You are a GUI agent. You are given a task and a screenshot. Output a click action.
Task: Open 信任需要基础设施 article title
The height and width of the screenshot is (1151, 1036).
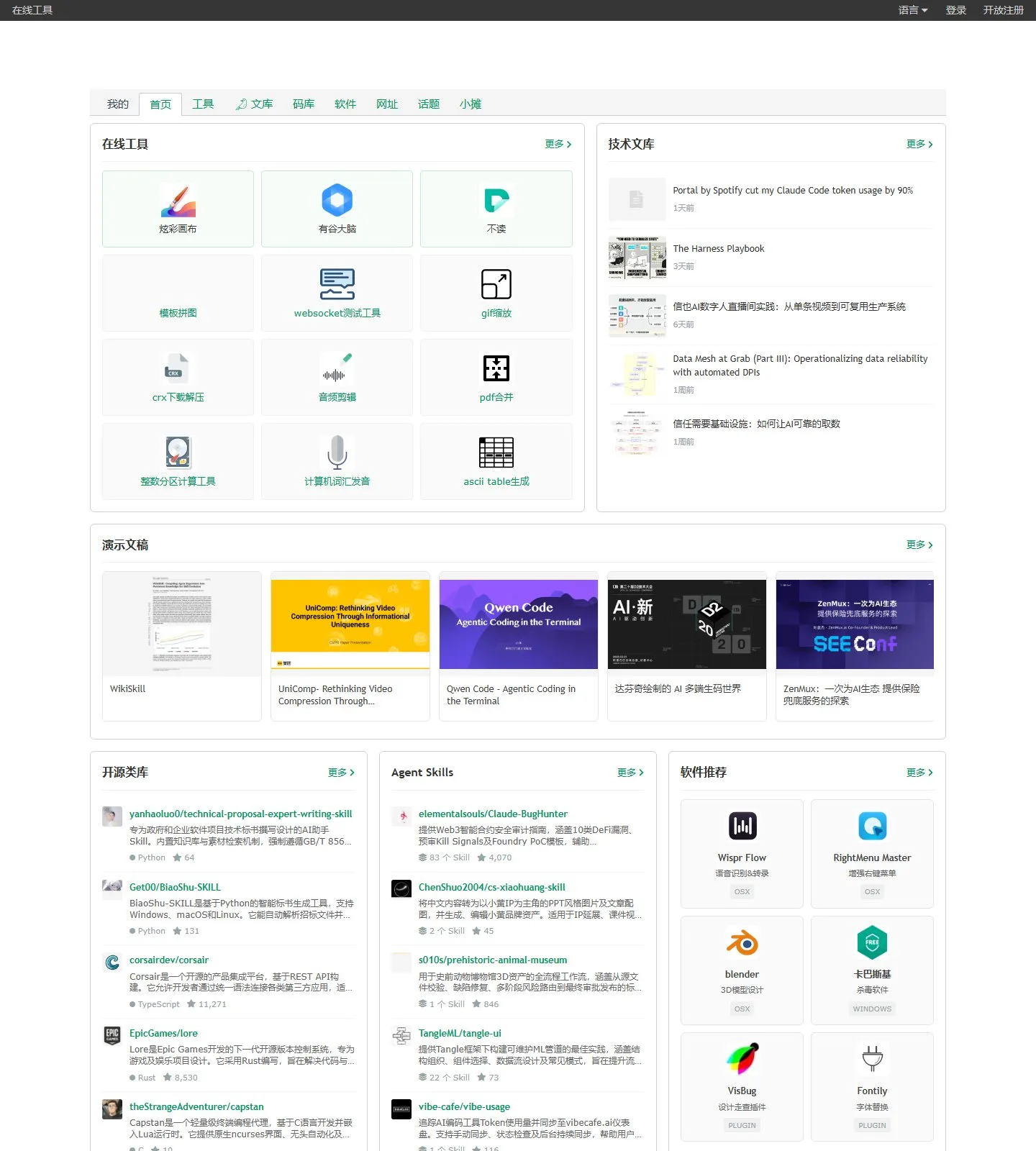[x=756, y=424]
